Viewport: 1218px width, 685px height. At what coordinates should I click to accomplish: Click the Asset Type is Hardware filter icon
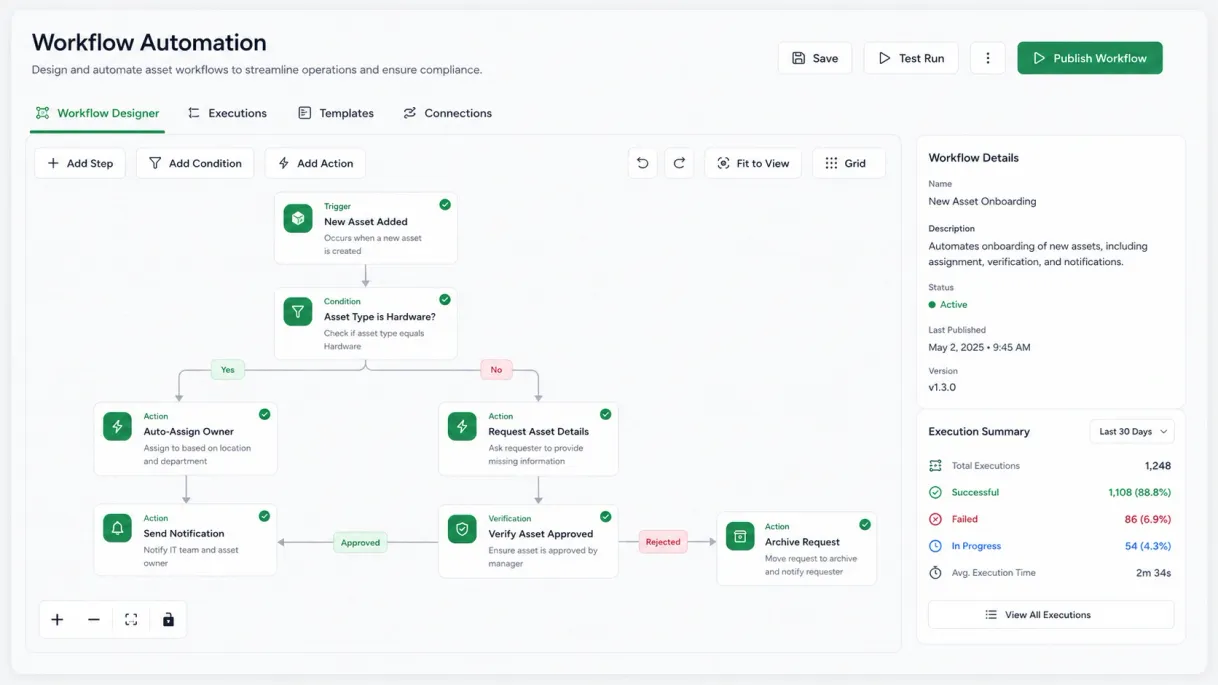coord(298,312)
